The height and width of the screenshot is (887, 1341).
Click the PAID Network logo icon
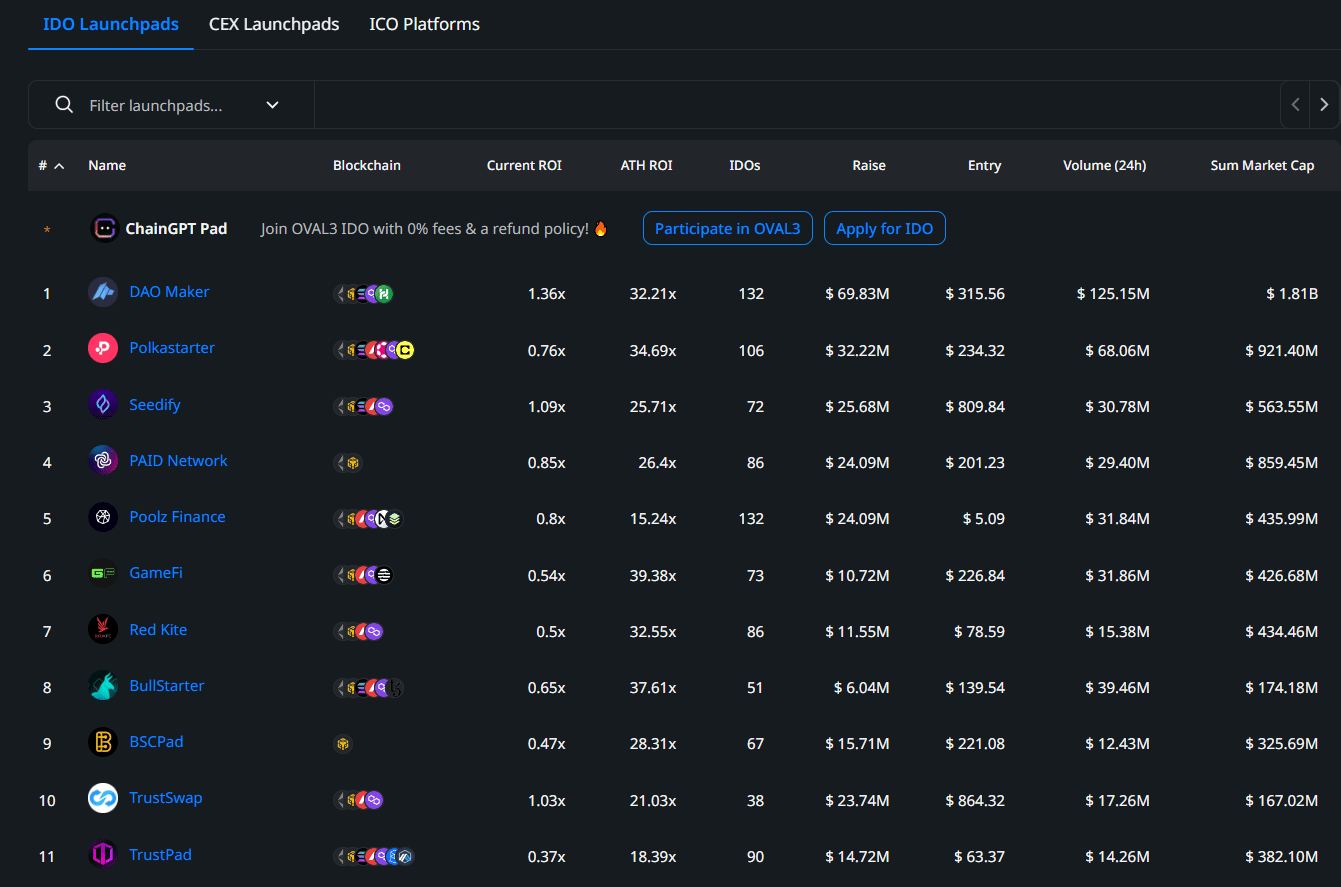103,460
